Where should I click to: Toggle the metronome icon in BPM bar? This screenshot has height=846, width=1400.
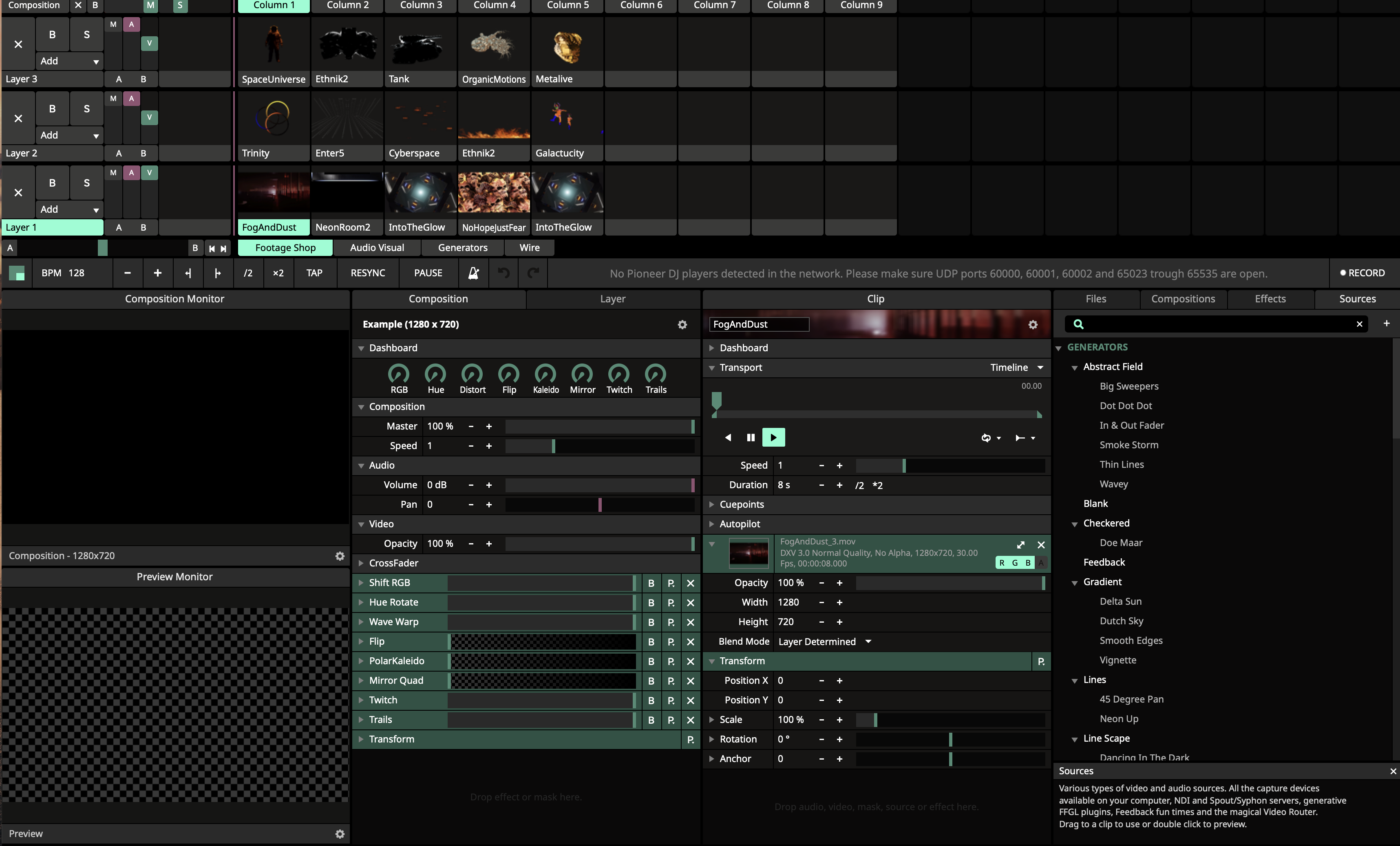[473, 273]
